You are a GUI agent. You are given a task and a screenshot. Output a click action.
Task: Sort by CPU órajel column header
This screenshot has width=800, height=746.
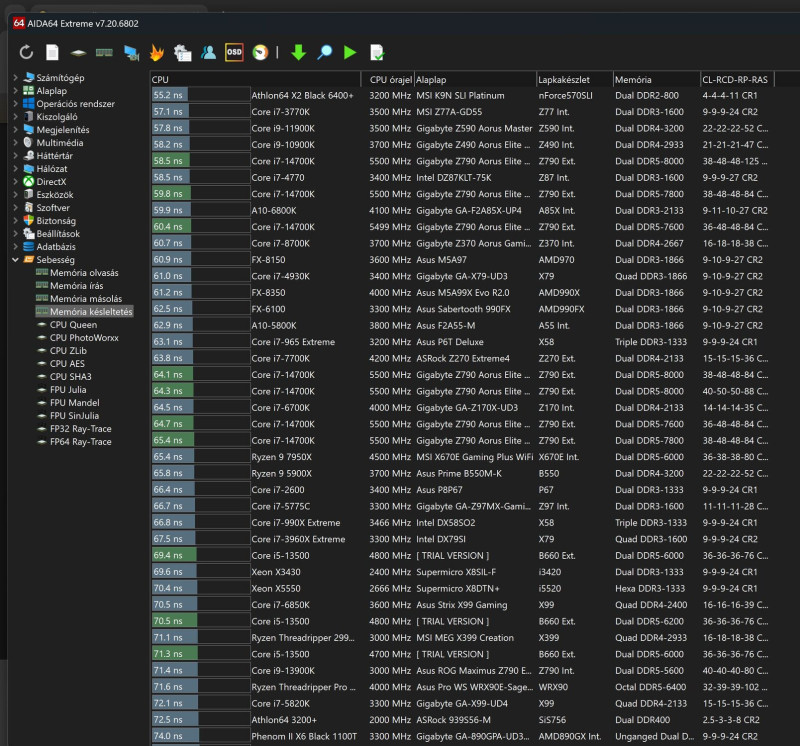coord(390,80)
